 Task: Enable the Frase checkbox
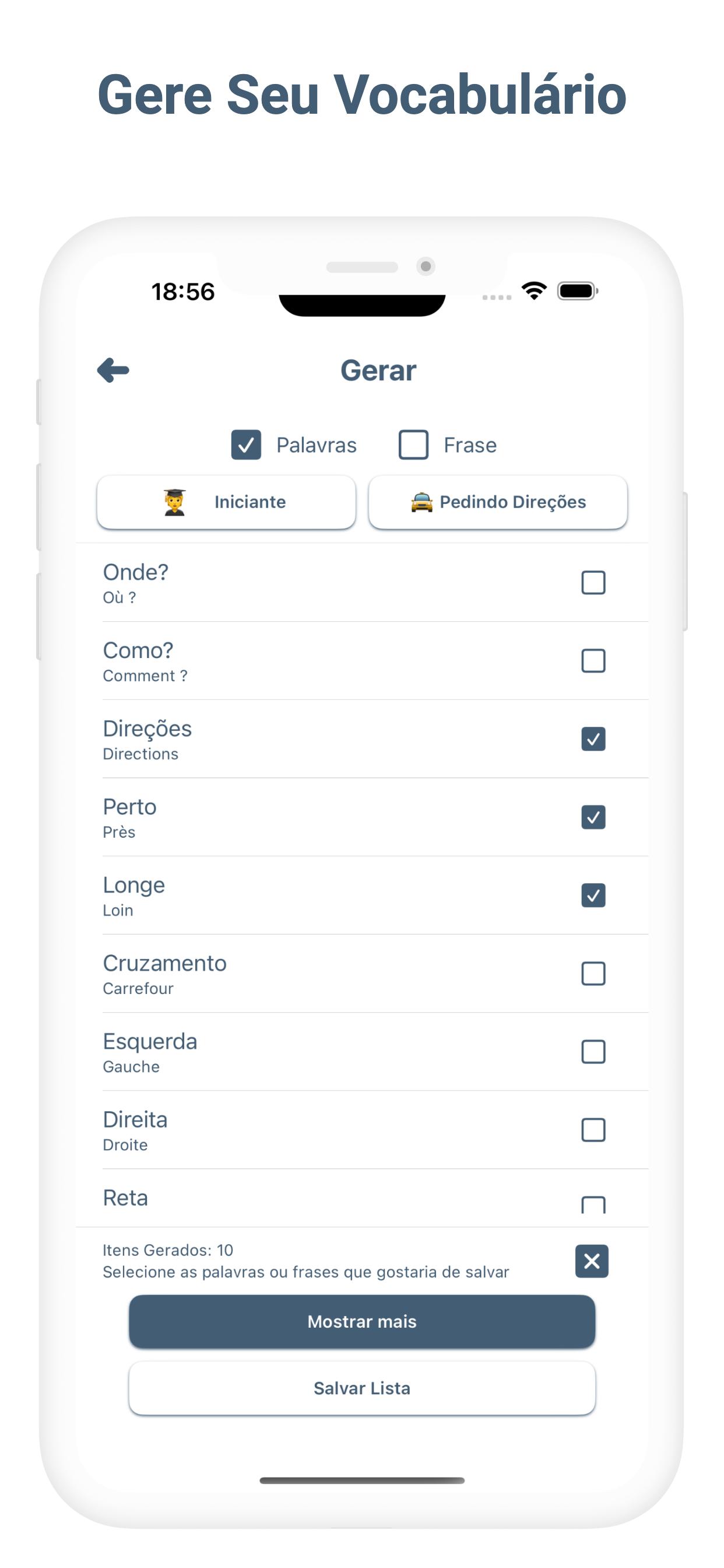(413, 445)
